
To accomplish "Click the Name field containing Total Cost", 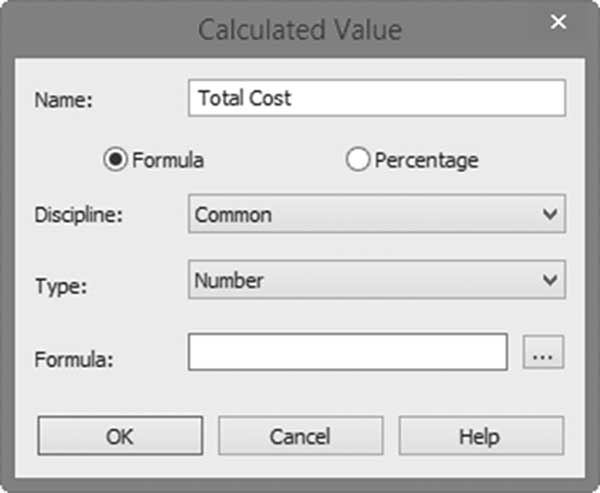I will pyautogui.click(x=377, y=98).
